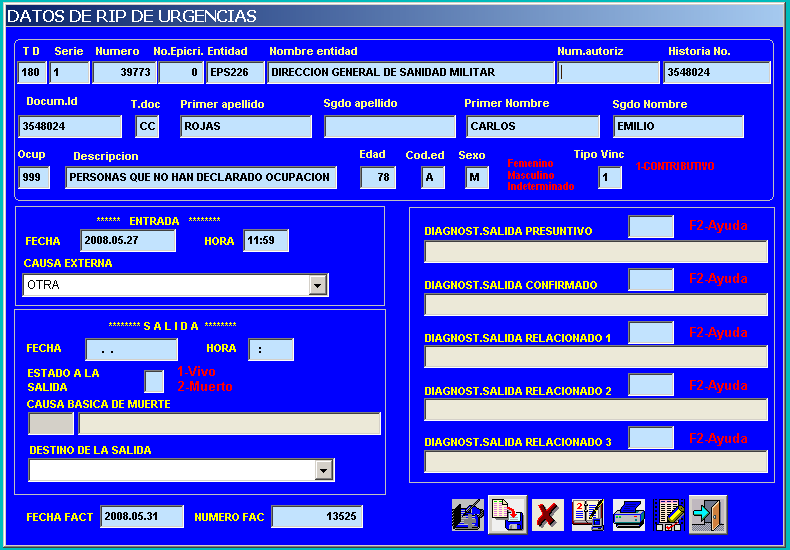Click the DIAGNOST.SALIDA PRESUNTIVO code box
The height and width of the screenshot is (550, 790).
[651, 227]
